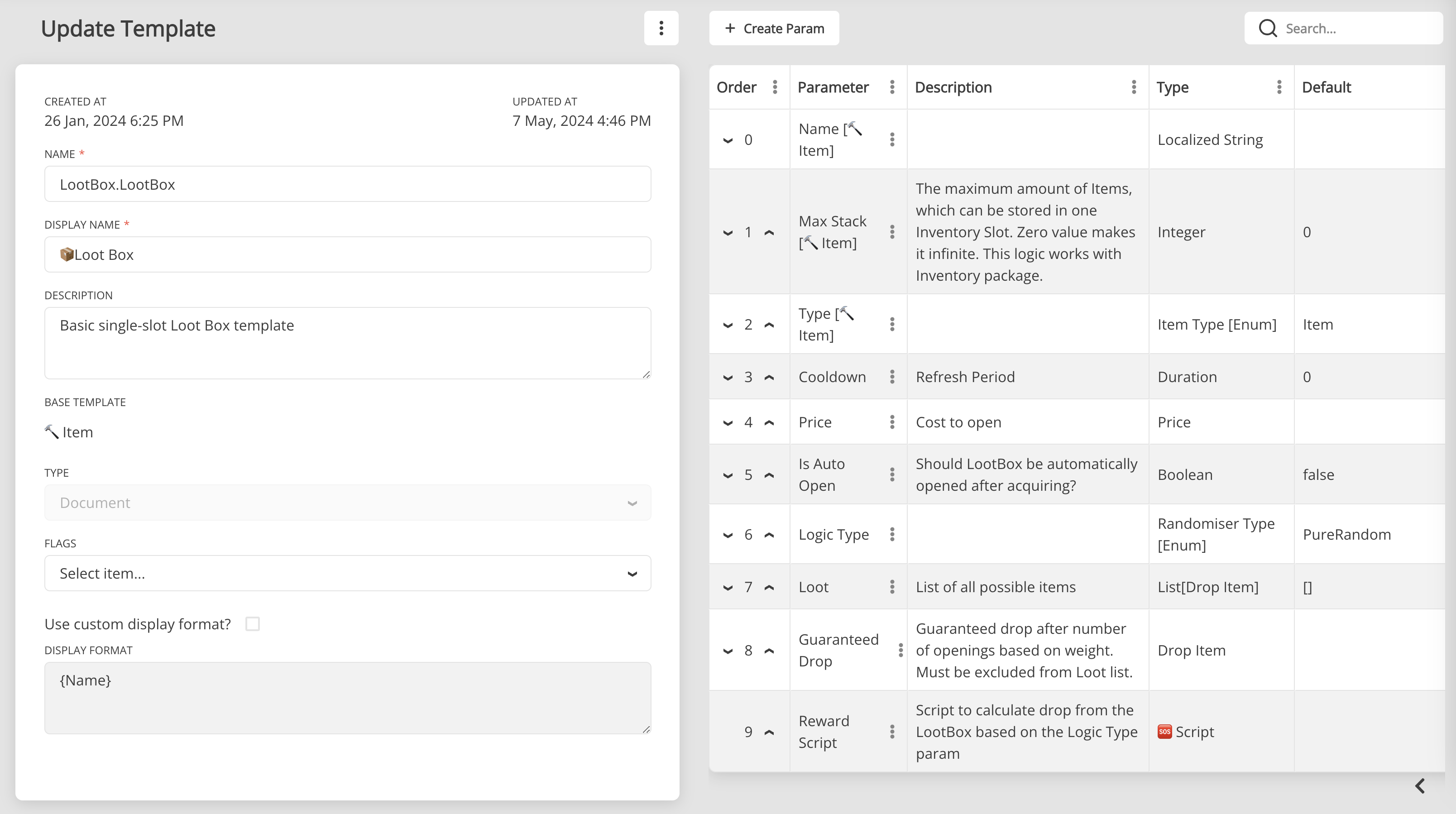The image size is (1456, 814).
Task: Open options menu for Price parameter
Action: [892, 422]
